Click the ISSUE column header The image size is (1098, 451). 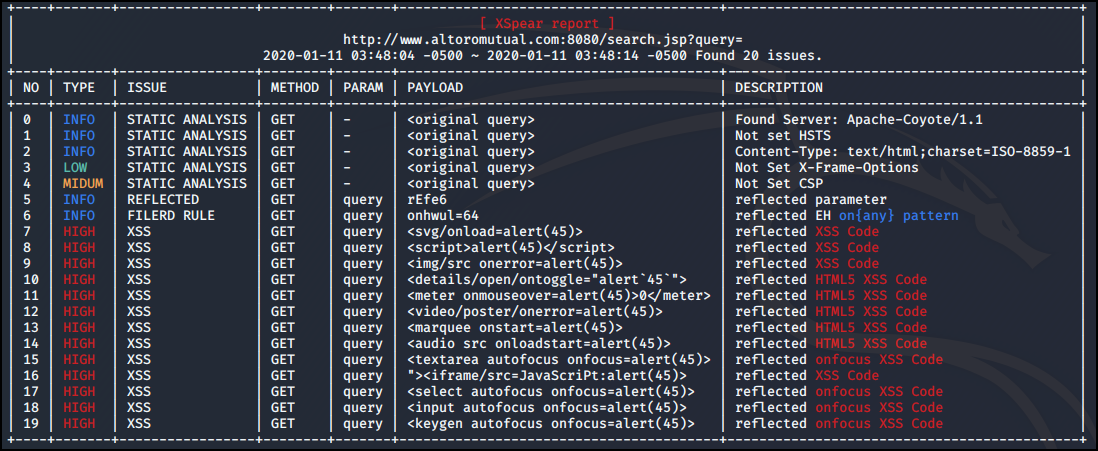coord(146,88)
